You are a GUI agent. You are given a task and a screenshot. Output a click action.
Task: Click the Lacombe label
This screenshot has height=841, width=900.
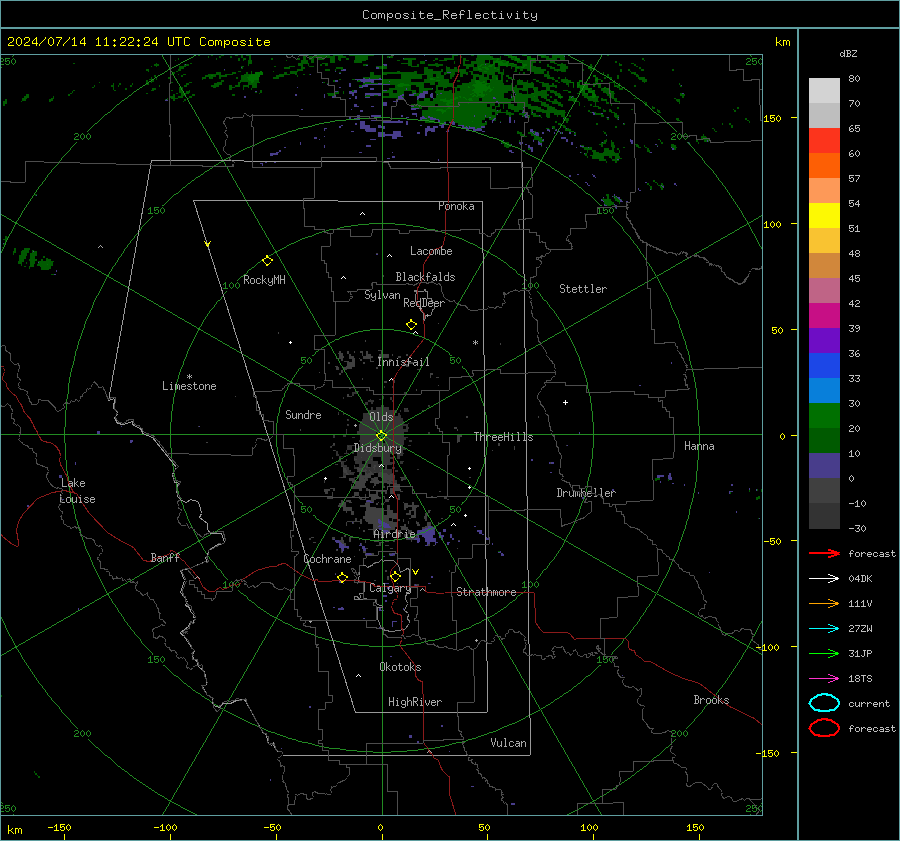[431, 251]
